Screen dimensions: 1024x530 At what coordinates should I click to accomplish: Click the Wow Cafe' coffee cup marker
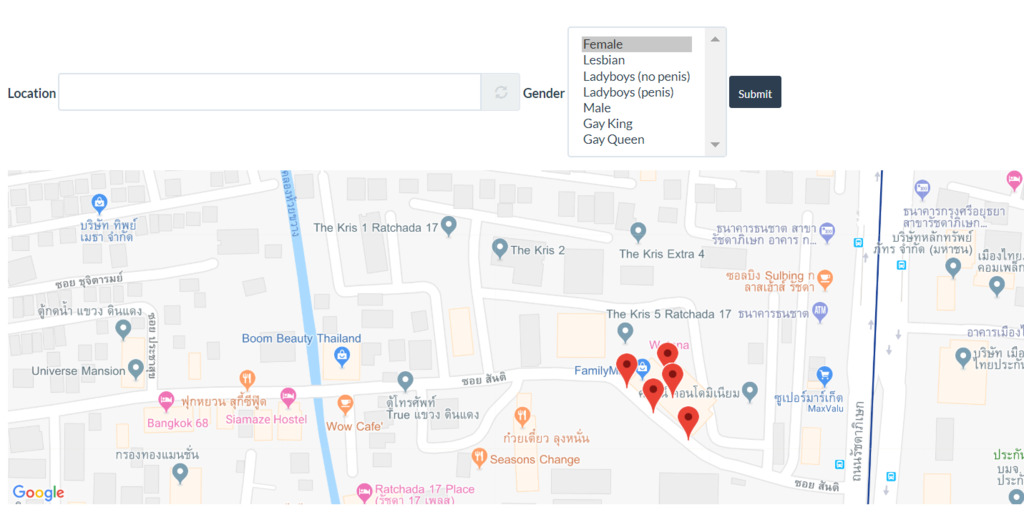tap(345, 405)
